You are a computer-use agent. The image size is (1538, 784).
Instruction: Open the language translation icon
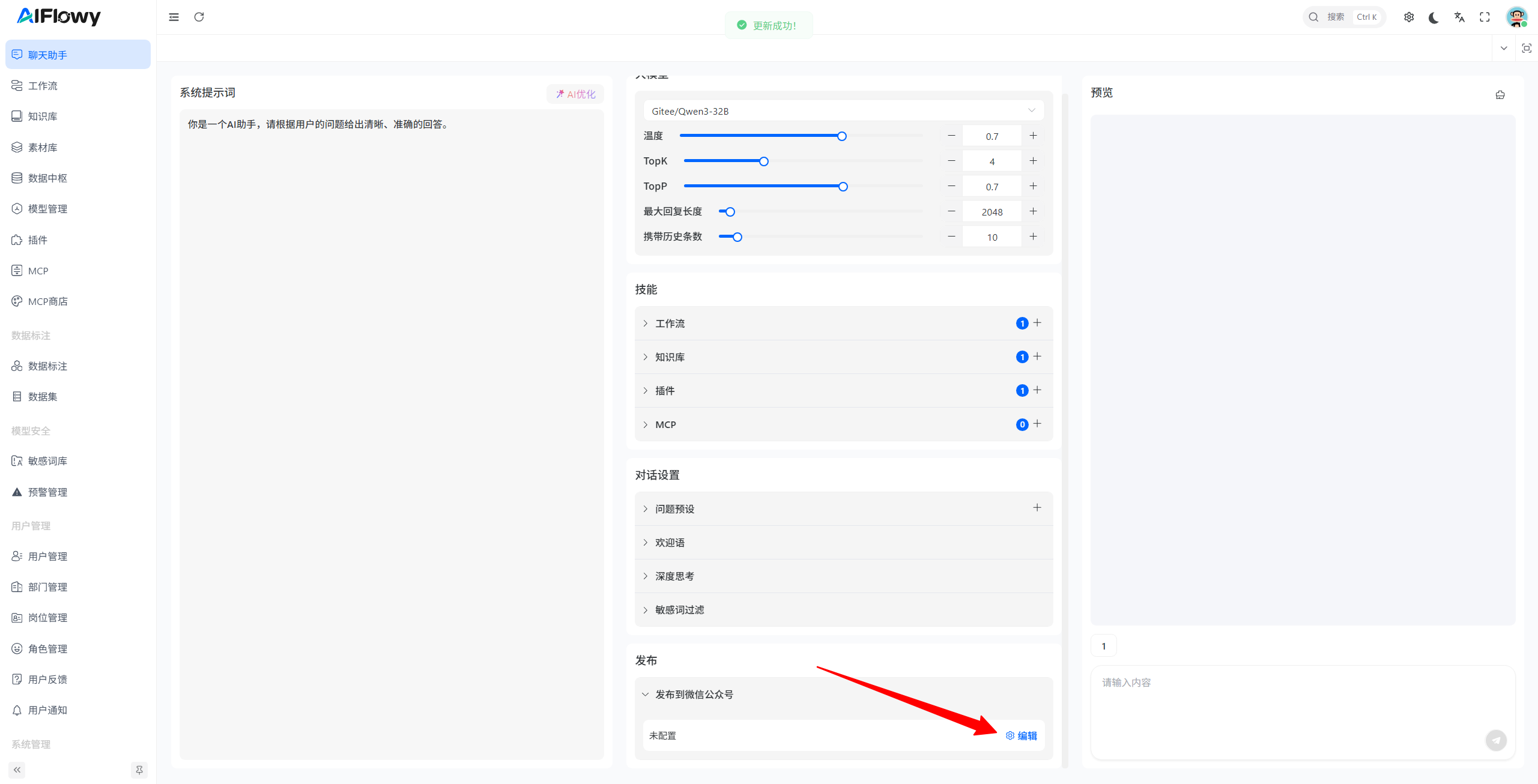point(1459,17)
